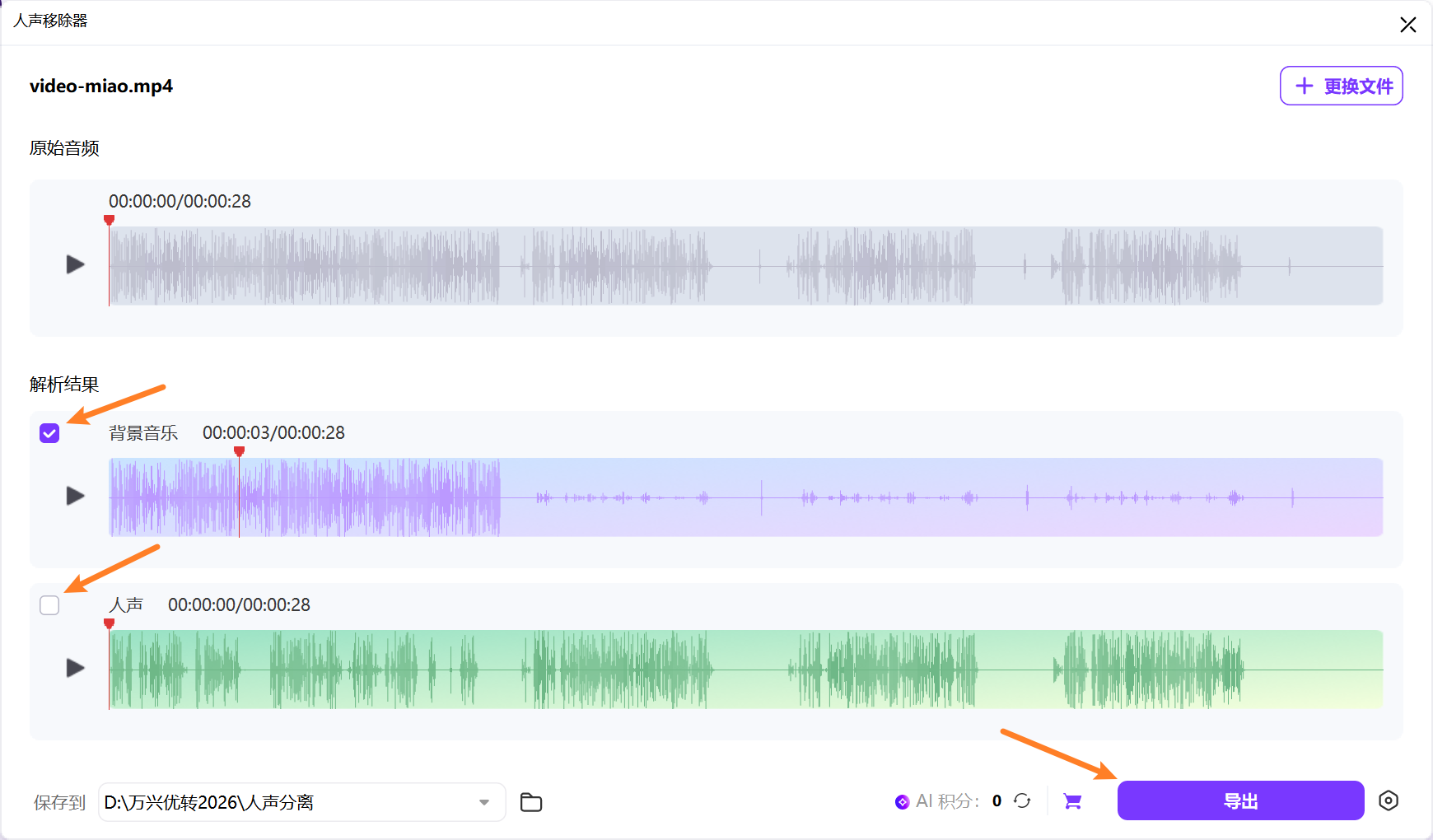Open the output folder browser icon
The height and width of the screenshot is (840, 1433).
(531, 802)
